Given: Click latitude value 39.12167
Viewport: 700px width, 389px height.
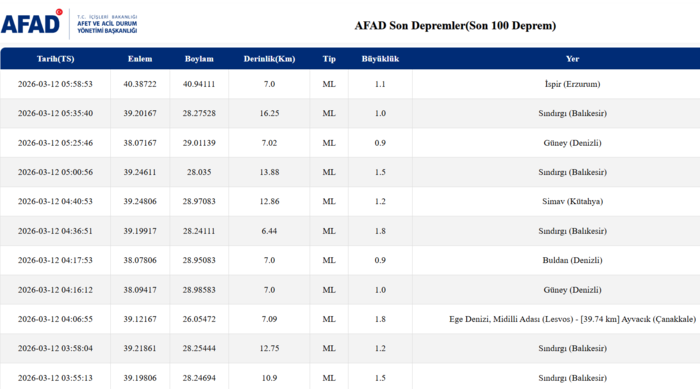Looking at the screenshot, I should pos(140,319).
